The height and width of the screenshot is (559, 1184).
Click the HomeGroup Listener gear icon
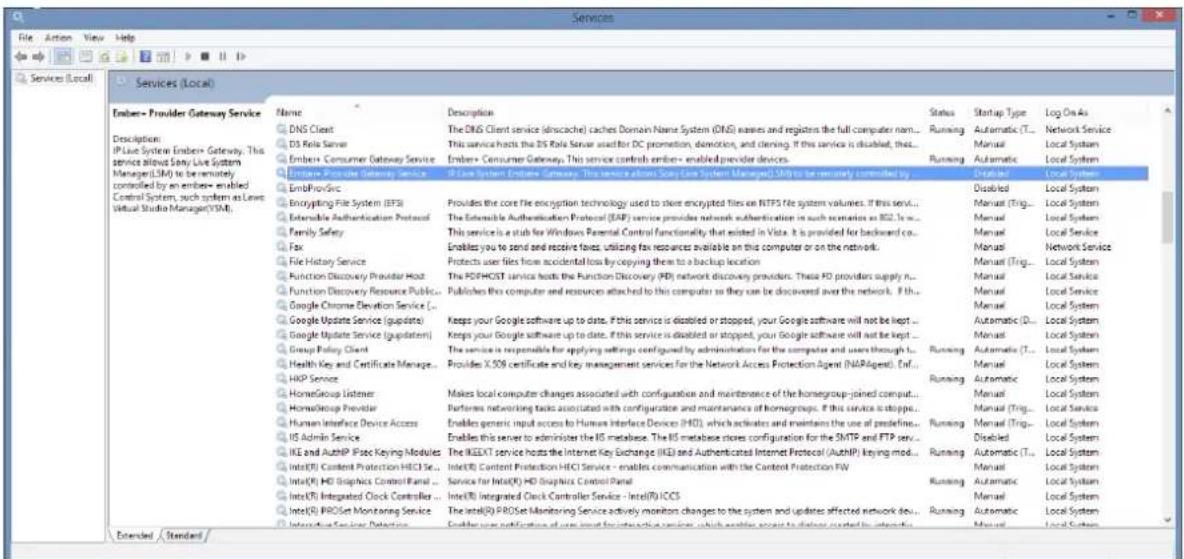282,393
